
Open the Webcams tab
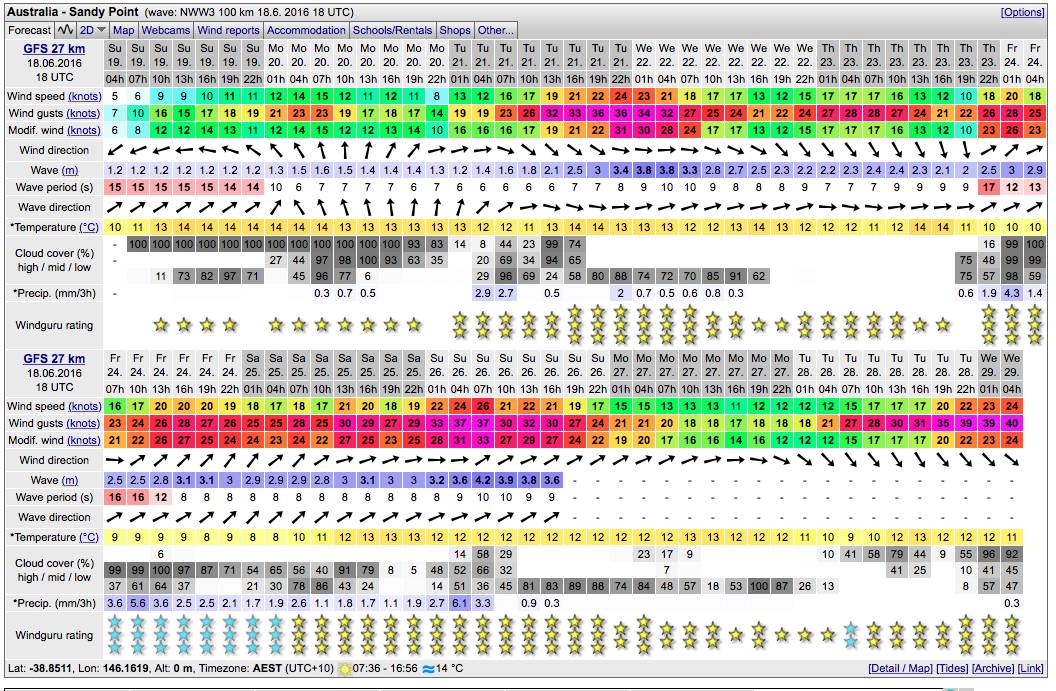(x=165, y=30)
